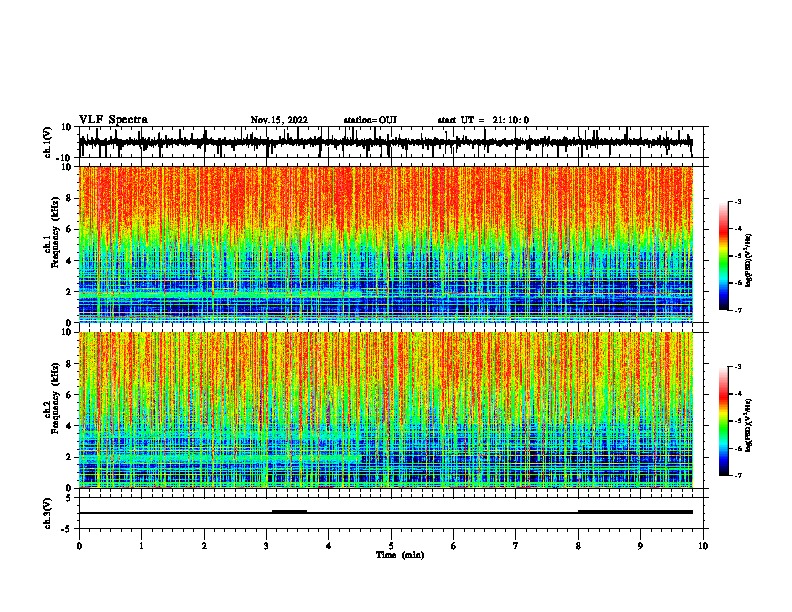Click the green 2 kHz band in ch.1 spectrogram
The width and height of the screenshot is (792, 612).
(220, 293)
